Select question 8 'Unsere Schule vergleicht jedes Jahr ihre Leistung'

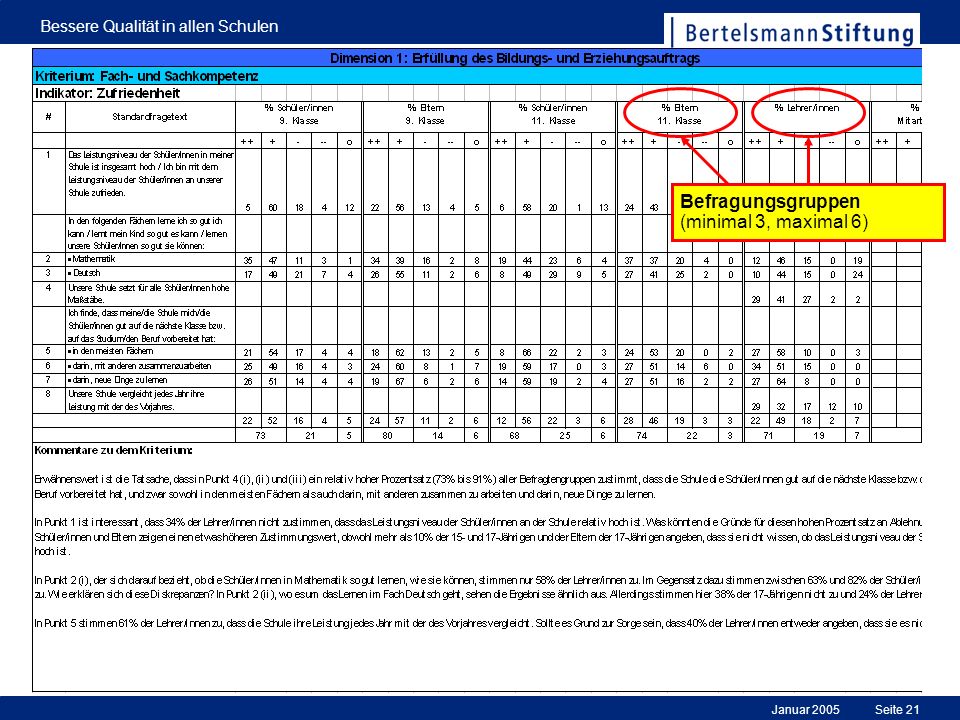[137, 400]
